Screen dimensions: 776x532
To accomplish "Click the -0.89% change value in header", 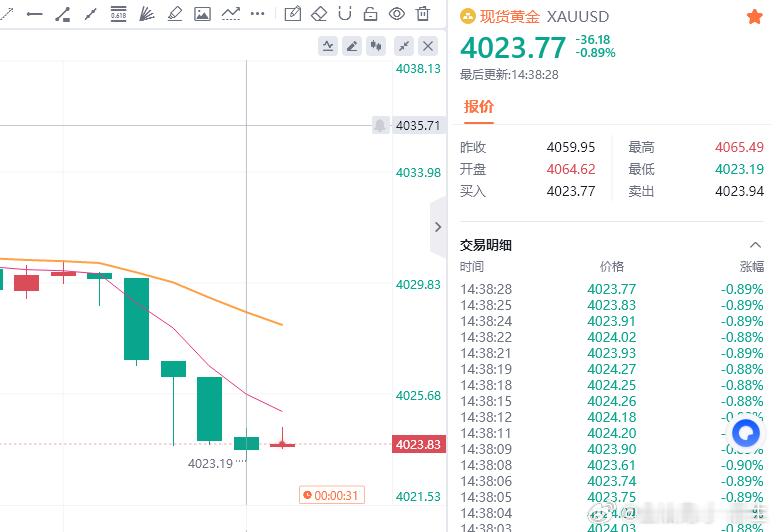I will pyautogui.click(x=595, y=53).
